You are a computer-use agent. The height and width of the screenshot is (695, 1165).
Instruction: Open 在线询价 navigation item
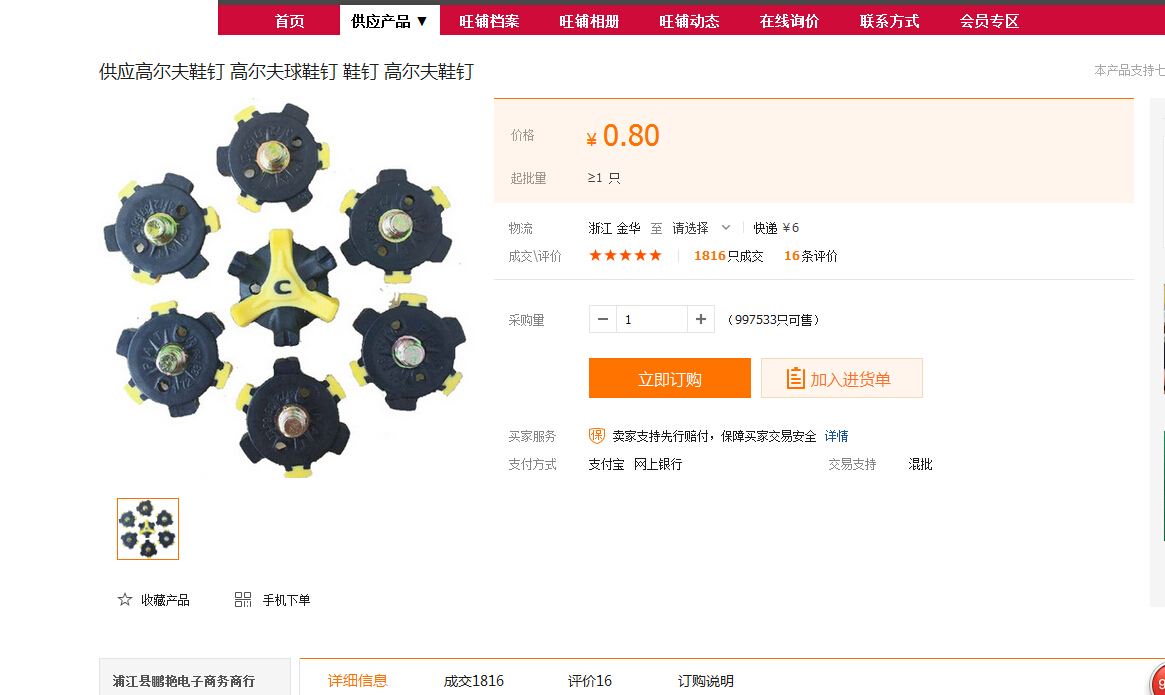point(789,21)
